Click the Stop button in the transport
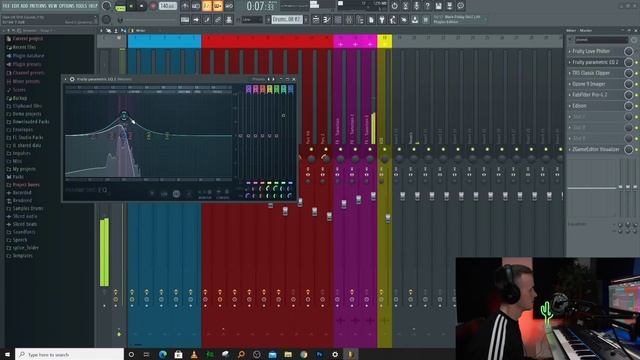Image resolution: width=640 pixels, height=360 pixels. [142, 6]
